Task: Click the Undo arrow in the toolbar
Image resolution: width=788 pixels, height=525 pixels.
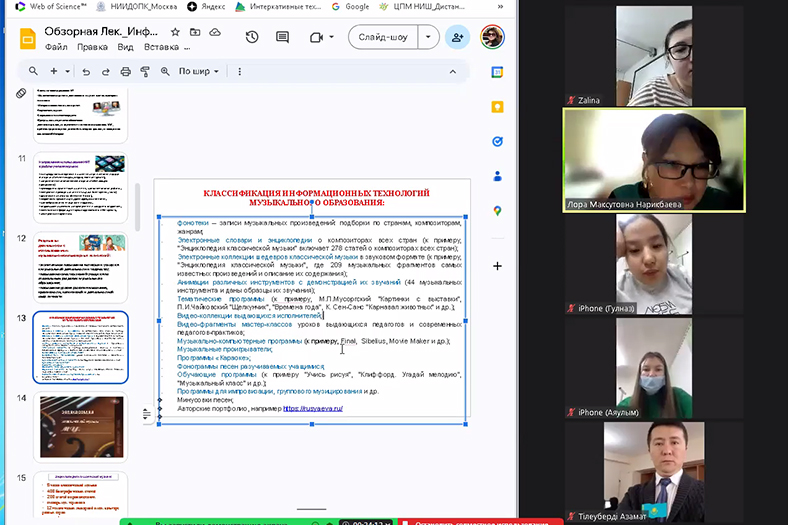Action: tap(86, 71)
